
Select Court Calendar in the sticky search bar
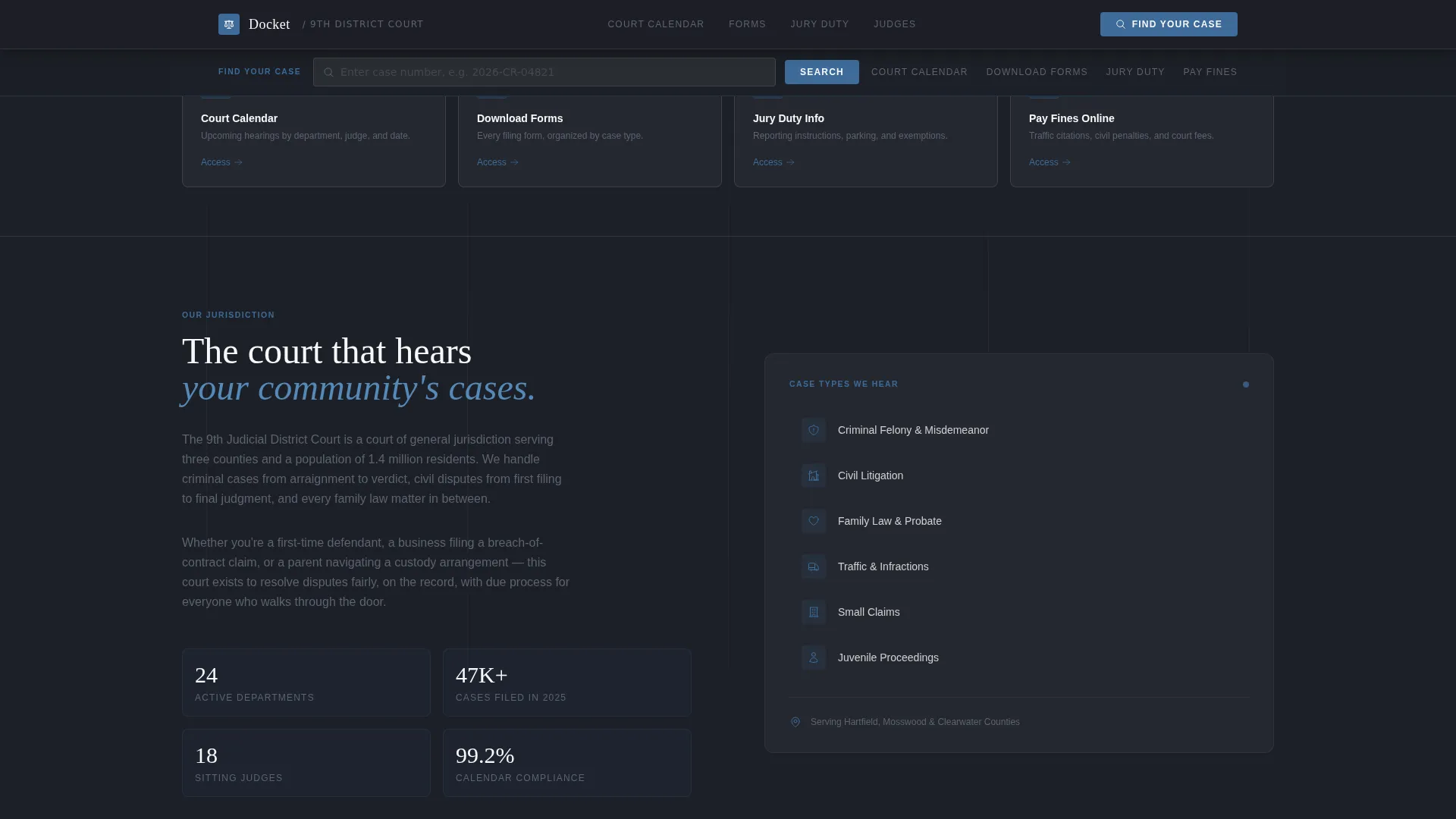coord(919,72)
